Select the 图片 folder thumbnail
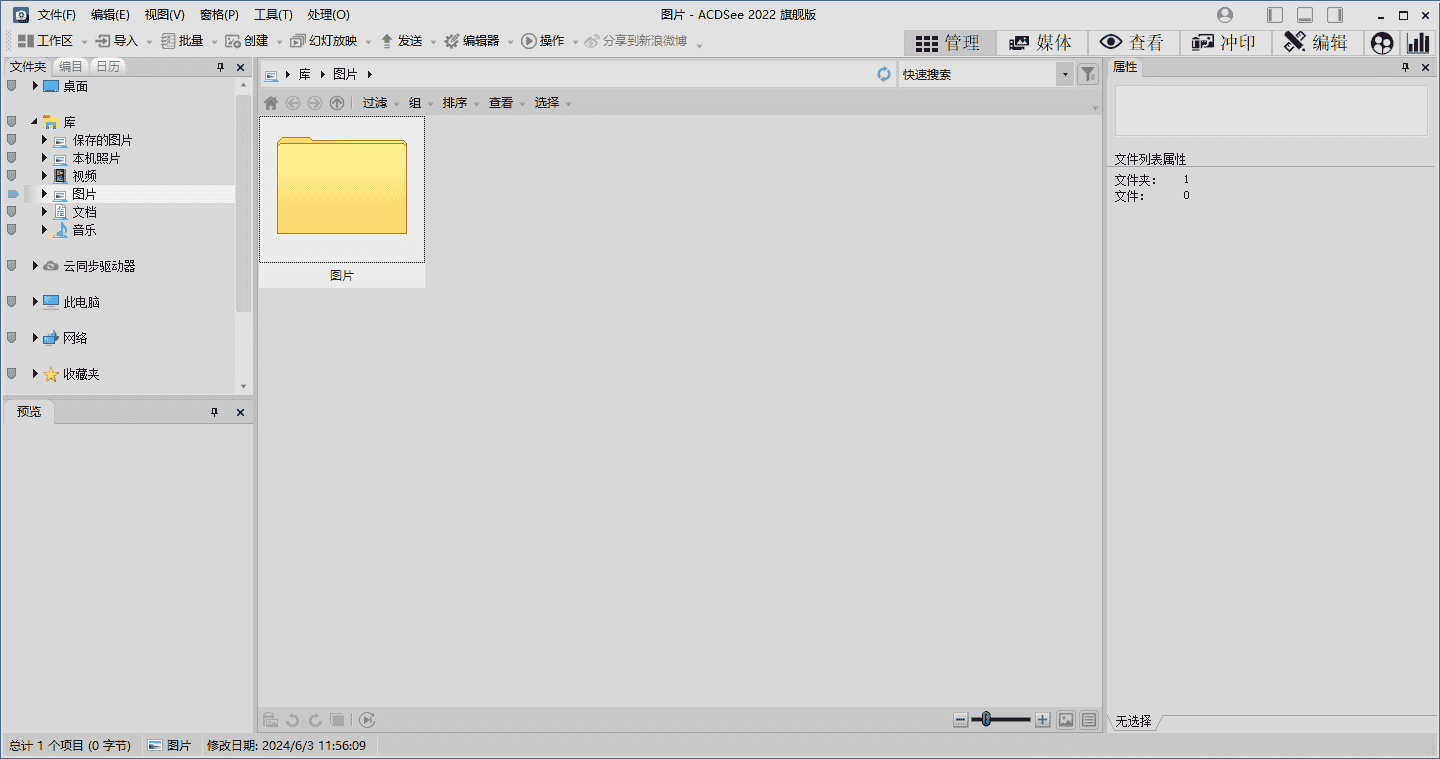This screenshot has height=759, width=1440. click(x=342, y=190)
